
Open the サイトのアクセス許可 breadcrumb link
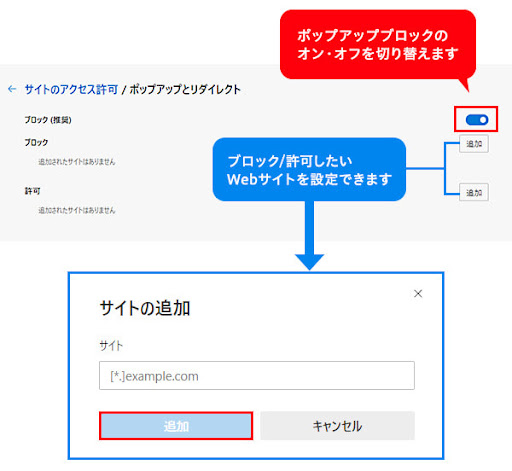click(x=71, y=89)
